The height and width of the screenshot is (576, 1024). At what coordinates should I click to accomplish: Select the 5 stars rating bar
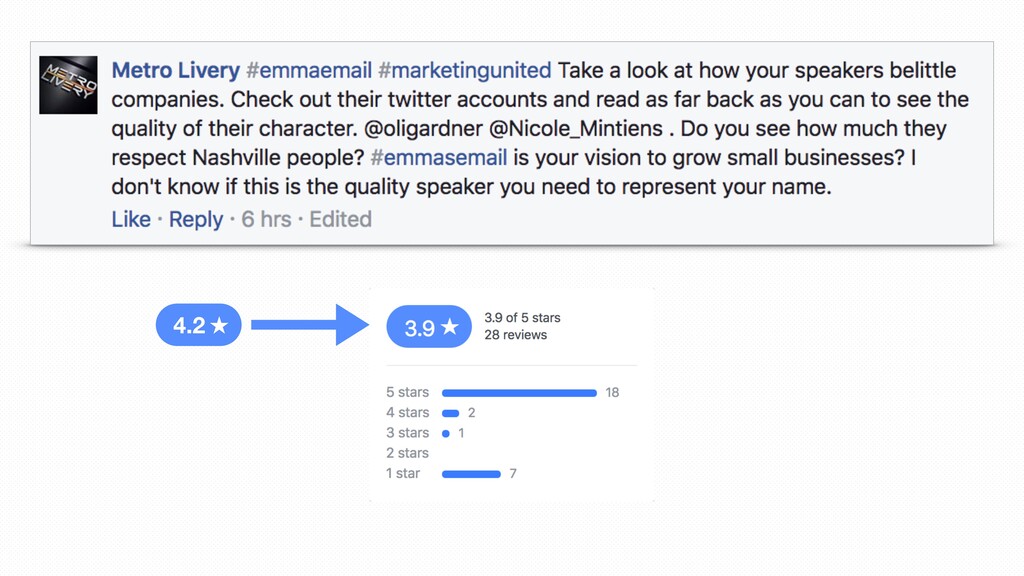[519, 393]
